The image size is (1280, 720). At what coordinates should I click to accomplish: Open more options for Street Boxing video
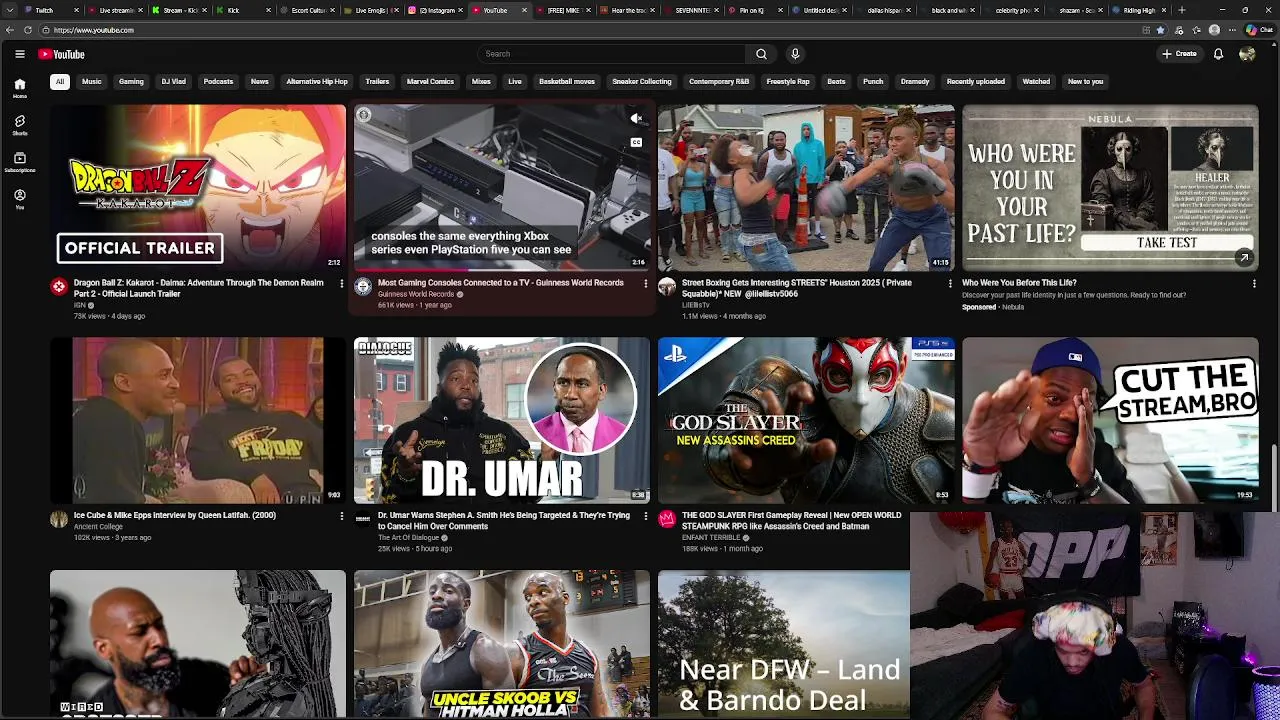coord(950,284)
